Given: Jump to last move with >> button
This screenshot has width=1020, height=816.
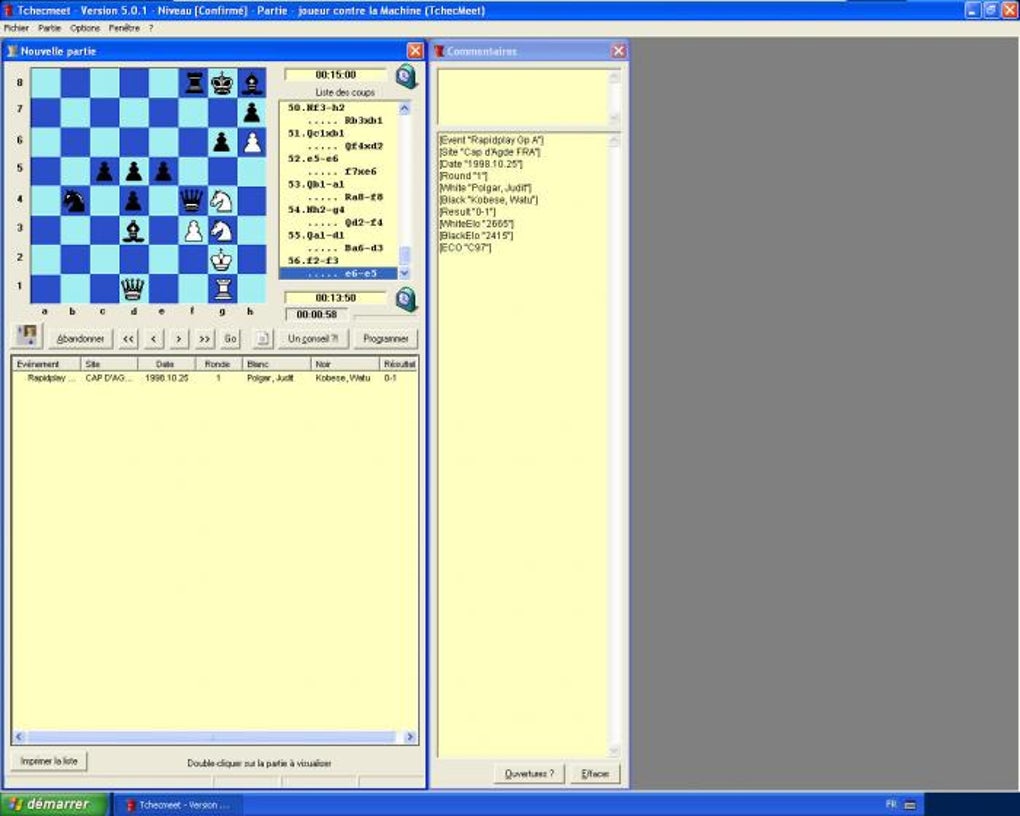Looking at the screenshot, I should tap(204, 339).
